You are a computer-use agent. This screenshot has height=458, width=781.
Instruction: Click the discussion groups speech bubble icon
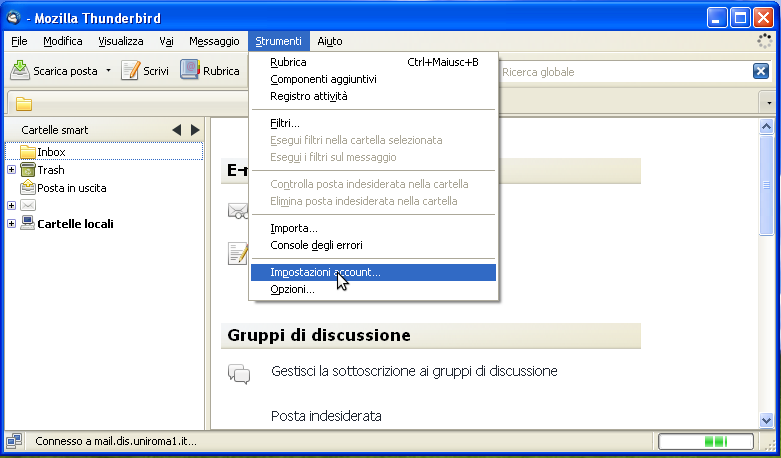239,373
